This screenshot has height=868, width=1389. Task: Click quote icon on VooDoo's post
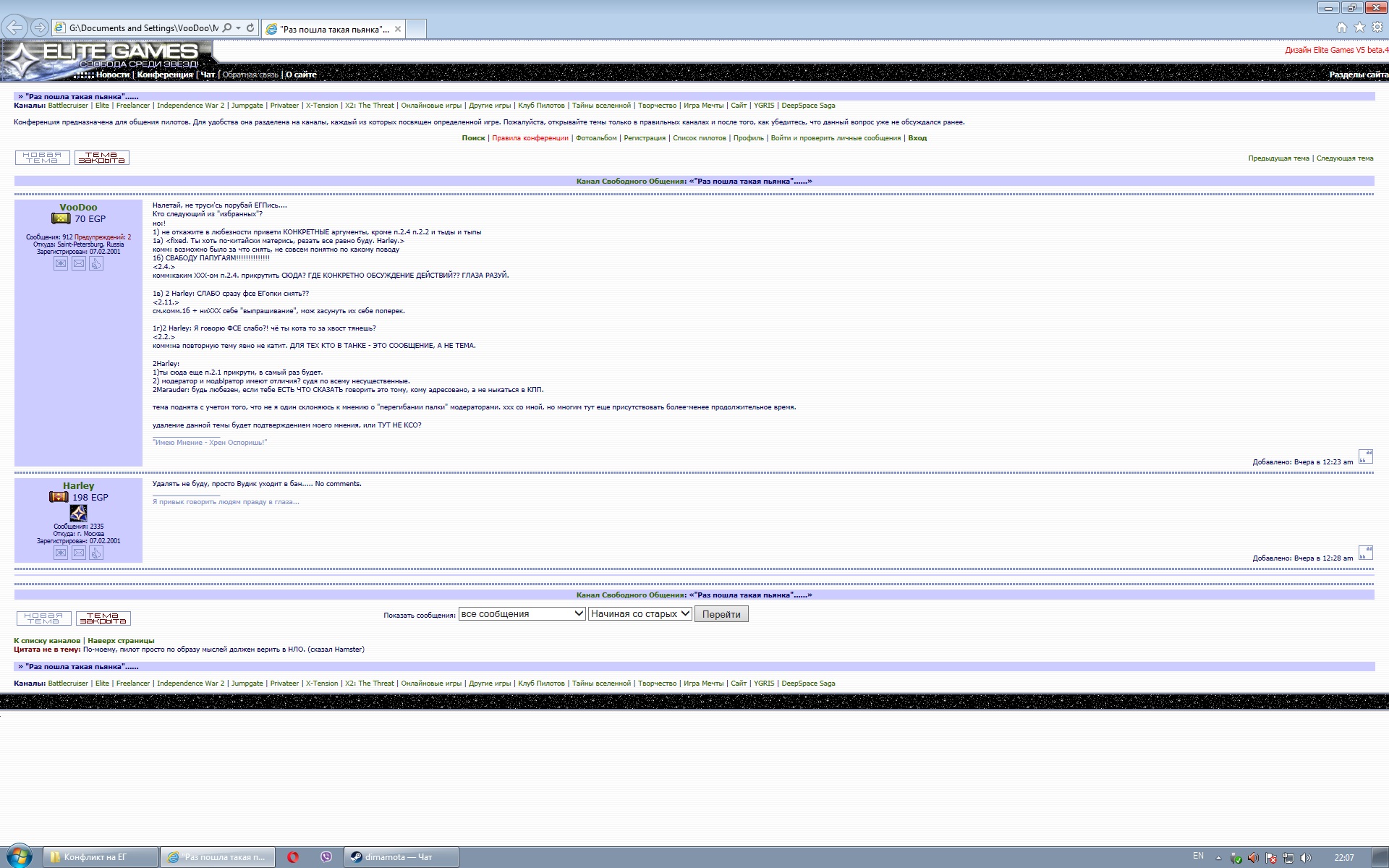click(x=1365, y=456)
